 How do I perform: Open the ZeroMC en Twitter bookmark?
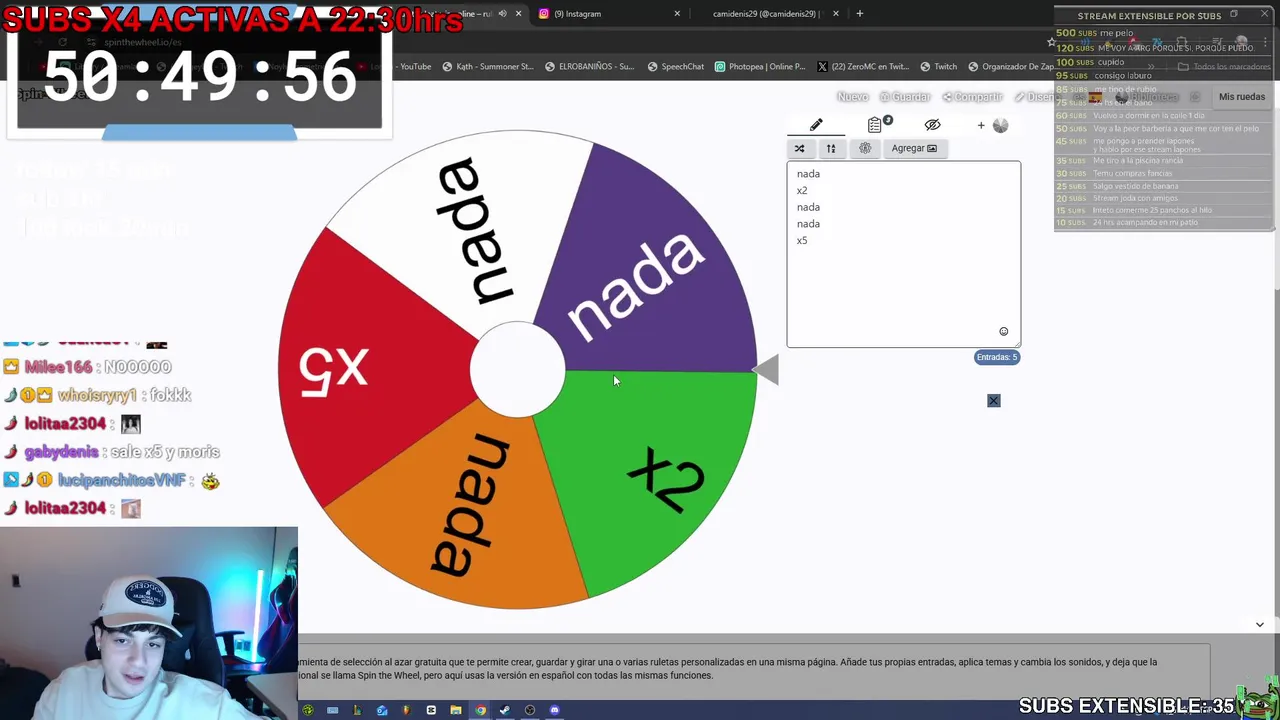pyautogui.click(x=863, y=67)
